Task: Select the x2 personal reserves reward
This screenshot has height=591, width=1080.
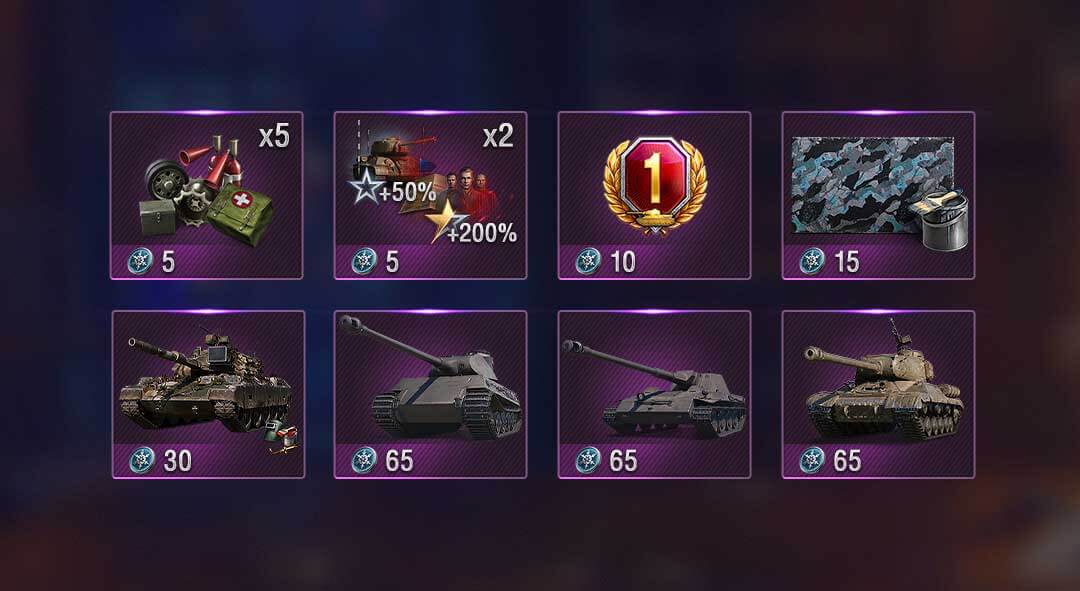Action: (430, 196)
